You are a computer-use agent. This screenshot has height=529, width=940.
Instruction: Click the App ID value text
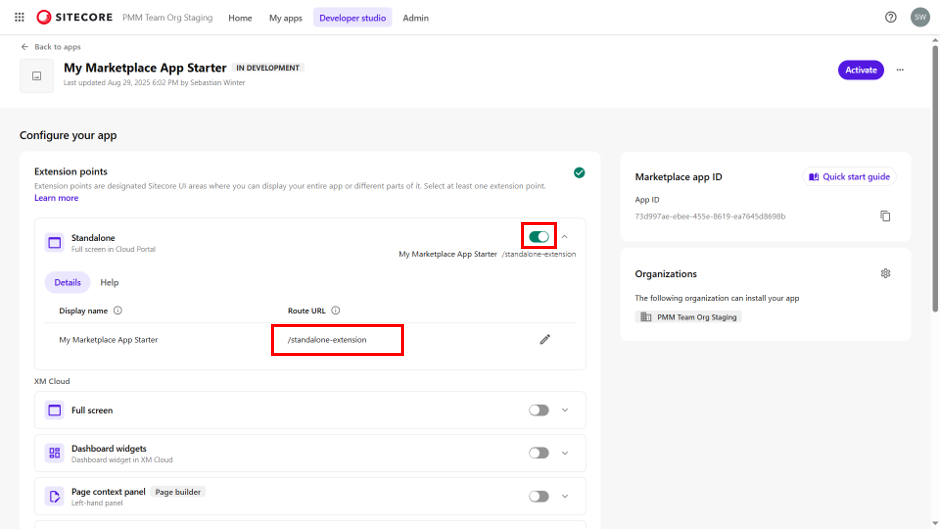710,216
